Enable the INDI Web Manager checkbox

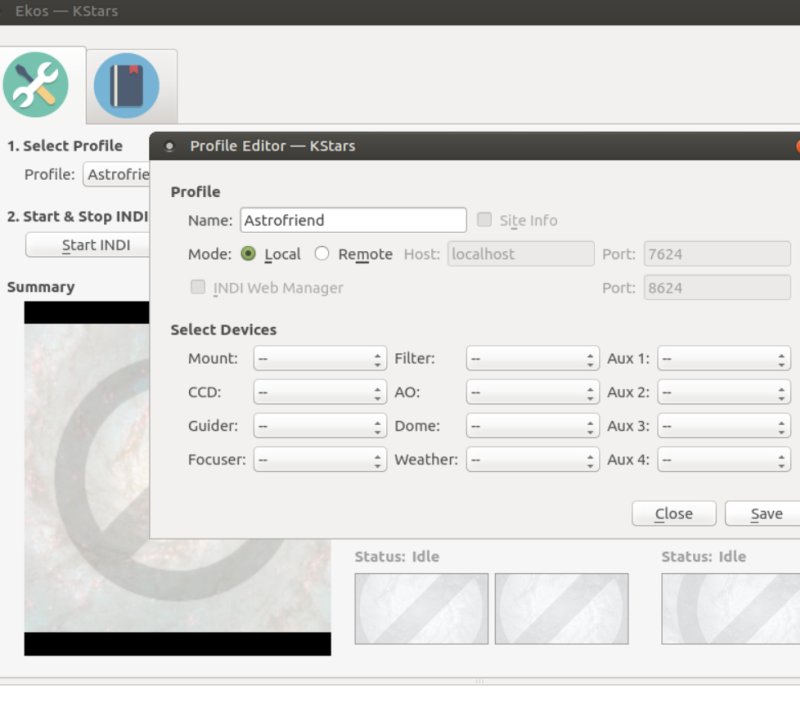198,288
